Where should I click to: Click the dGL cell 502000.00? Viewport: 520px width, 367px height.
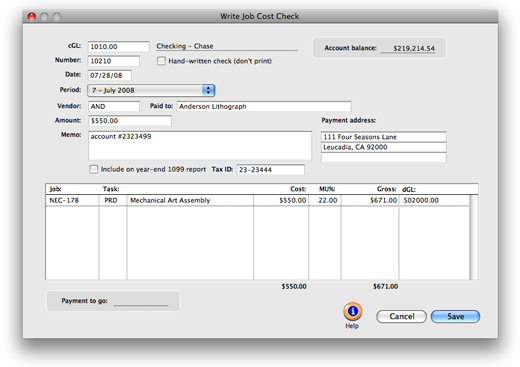click(x=434, y=200)
